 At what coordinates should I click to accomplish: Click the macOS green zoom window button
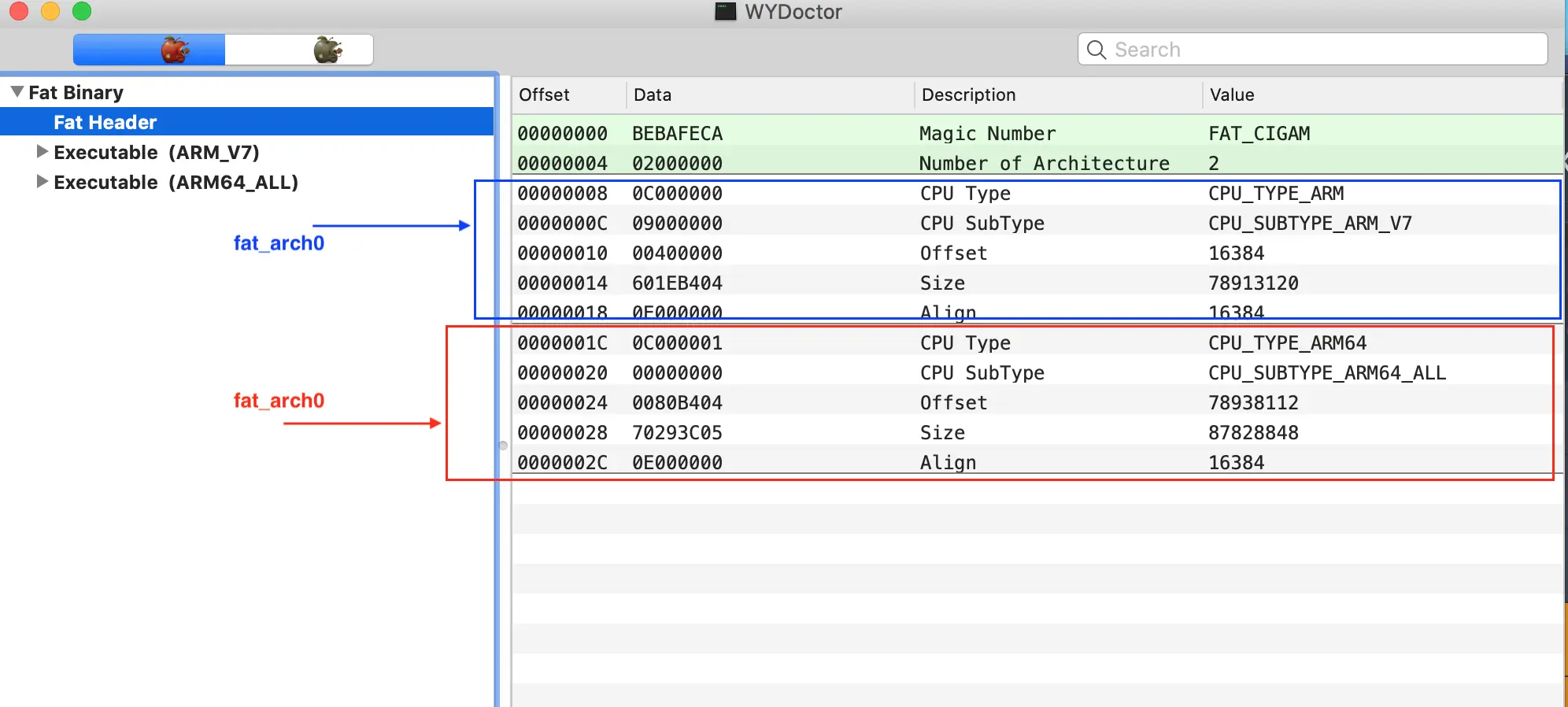82,11
